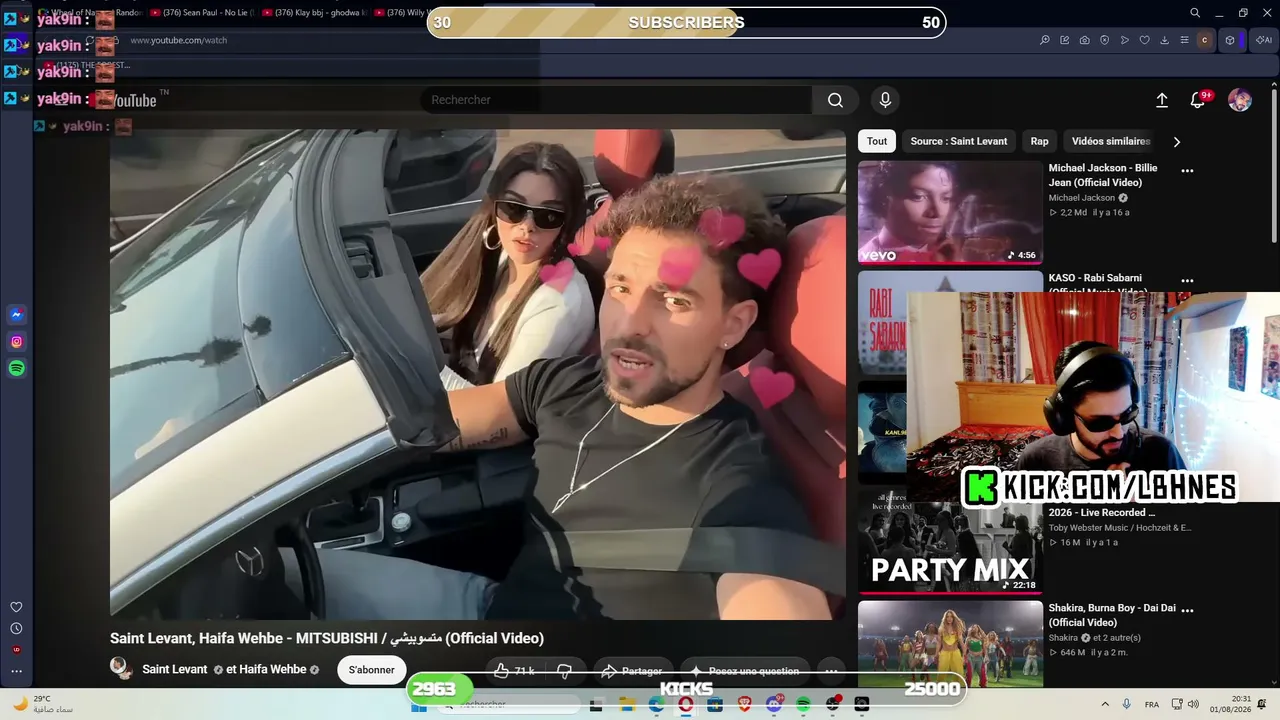Open Brave from the Windows taskbar
Screen dimensions: 1280x720
744,704
